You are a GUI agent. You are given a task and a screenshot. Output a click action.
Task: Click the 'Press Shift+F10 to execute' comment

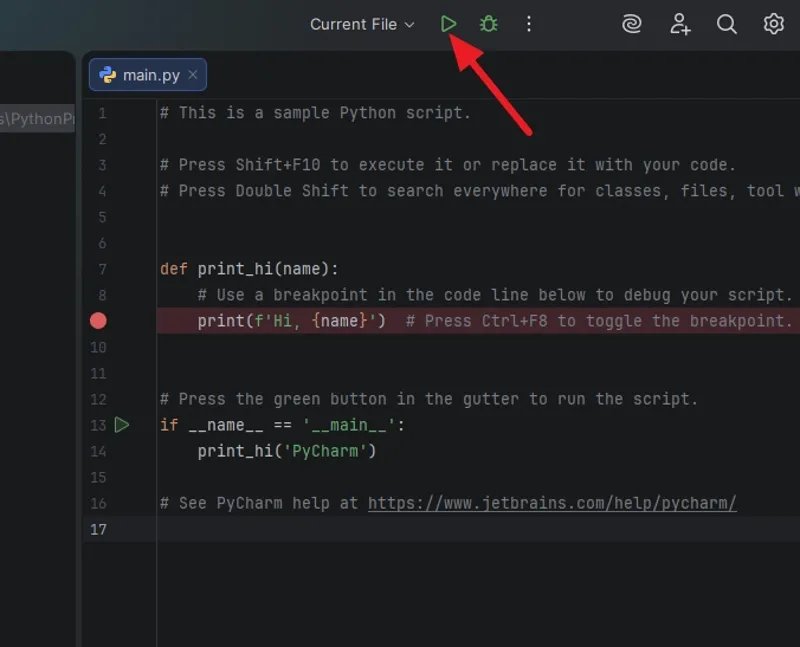click(447, 165)
